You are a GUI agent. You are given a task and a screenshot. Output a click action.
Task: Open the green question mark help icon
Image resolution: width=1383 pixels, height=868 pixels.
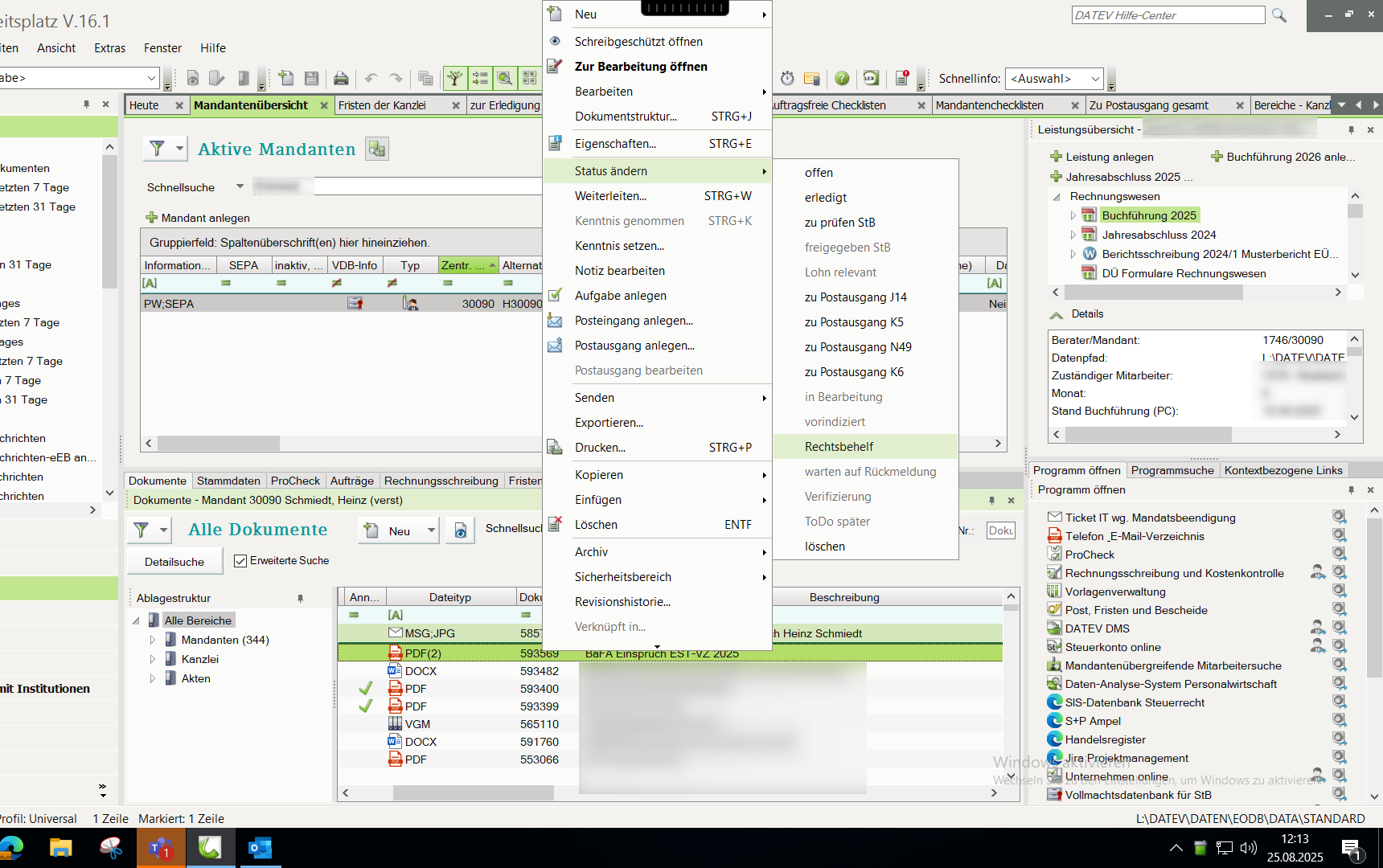click(x=842, y=78)
